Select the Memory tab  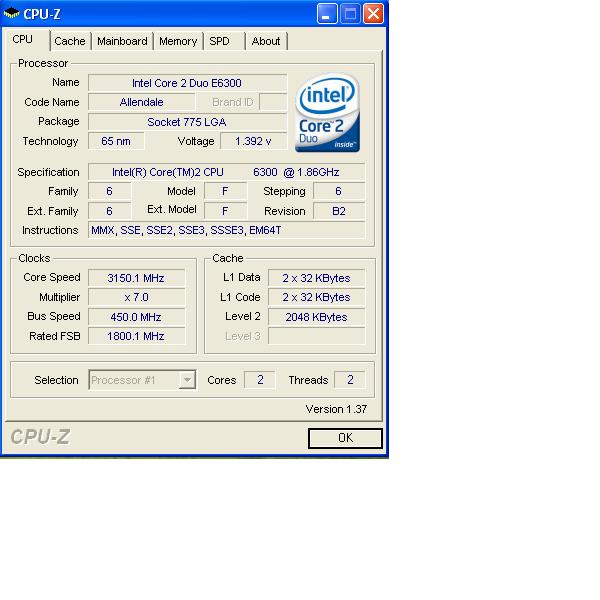[178, 41]
